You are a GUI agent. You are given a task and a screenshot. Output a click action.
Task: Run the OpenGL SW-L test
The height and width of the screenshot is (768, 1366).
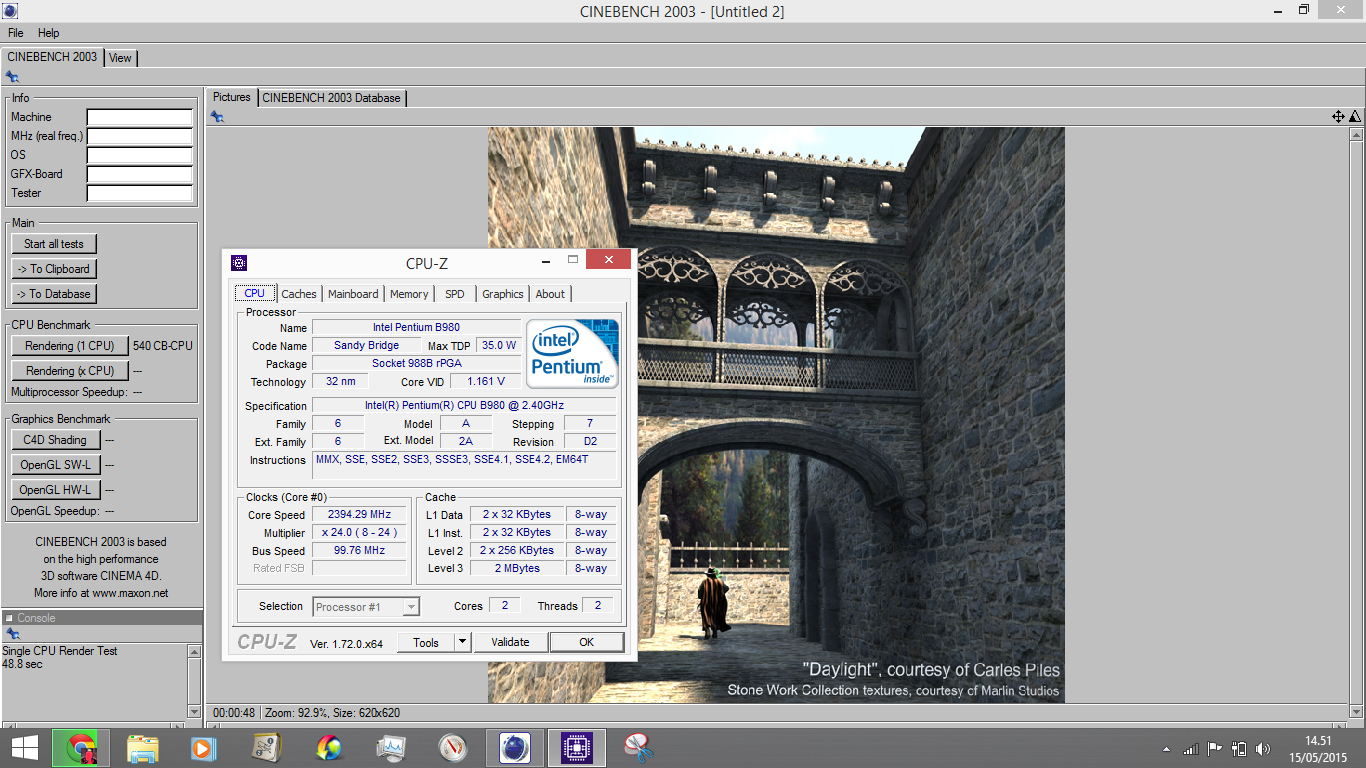pos(55,465)
